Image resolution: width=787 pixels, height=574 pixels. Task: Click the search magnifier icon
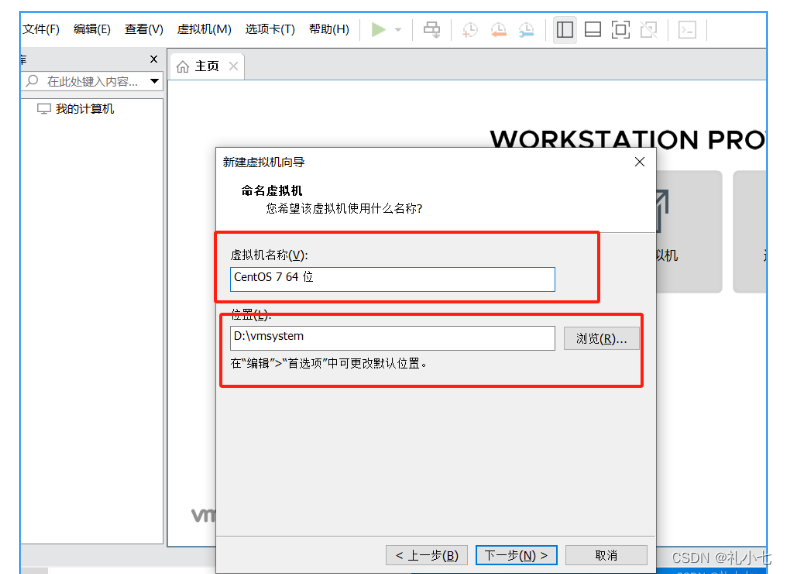[32, 81]
